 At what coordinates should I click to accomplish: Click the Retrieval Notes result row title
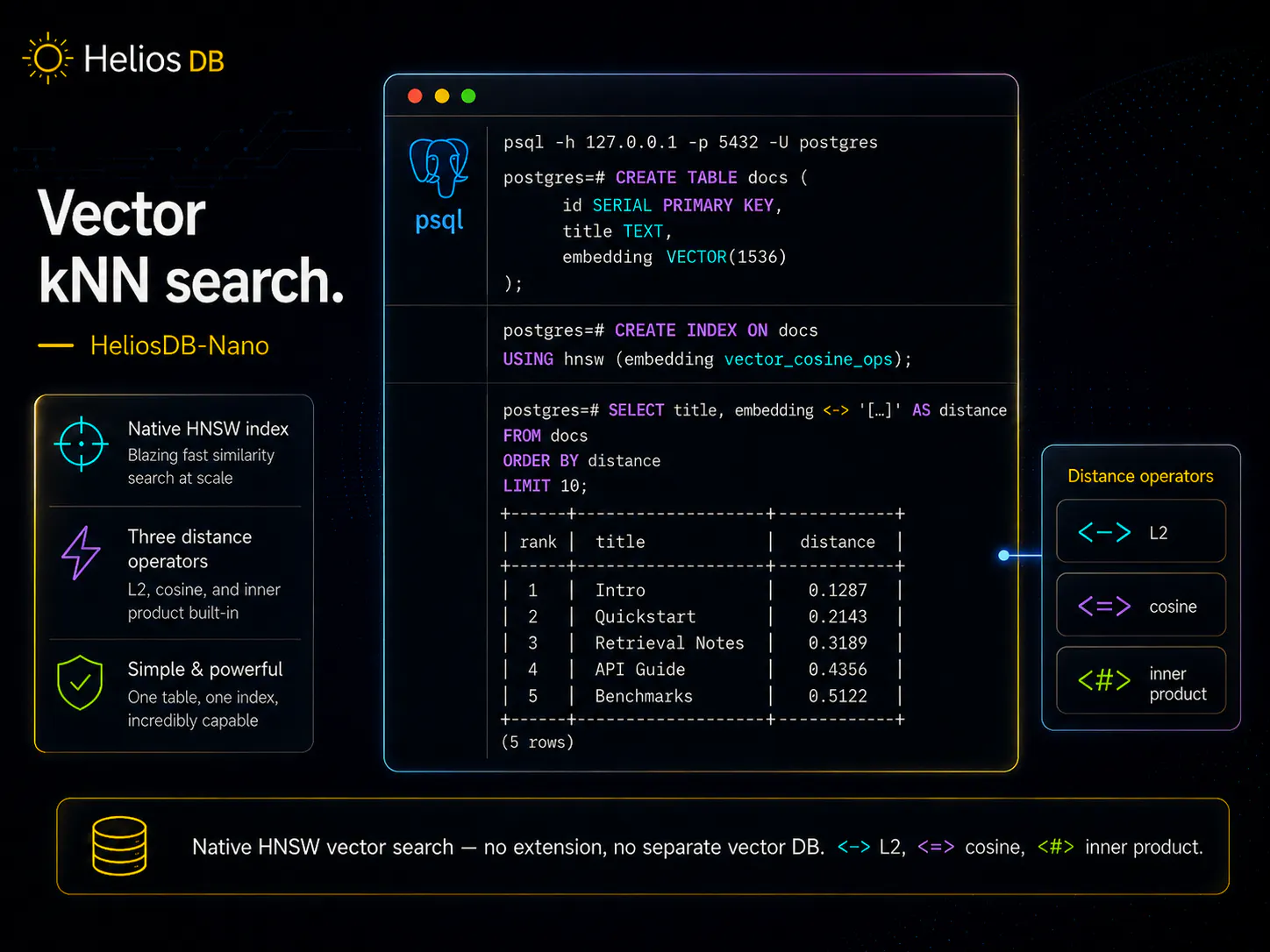[x=669, y=643]
